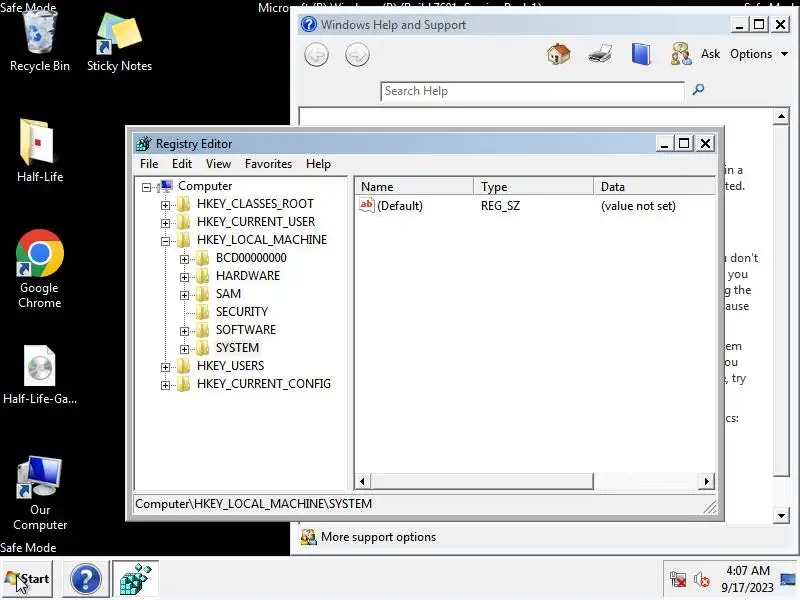Screen dimensions: 800x600
Task: Expand HKEY_USERS key
Action: (x=165, y=367)
